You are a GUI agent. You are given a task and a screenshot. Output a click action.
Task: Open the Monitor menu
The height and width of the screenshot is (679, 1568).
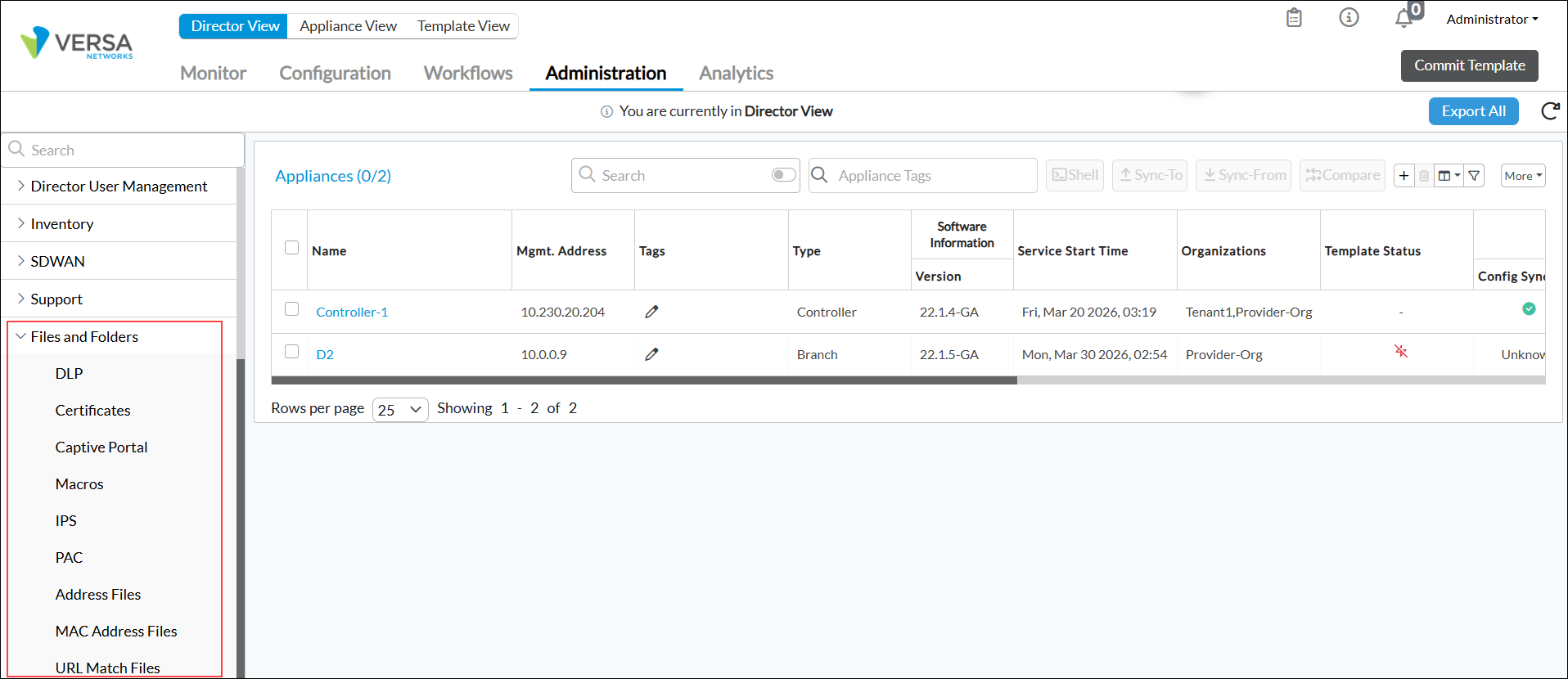(213, 73)
